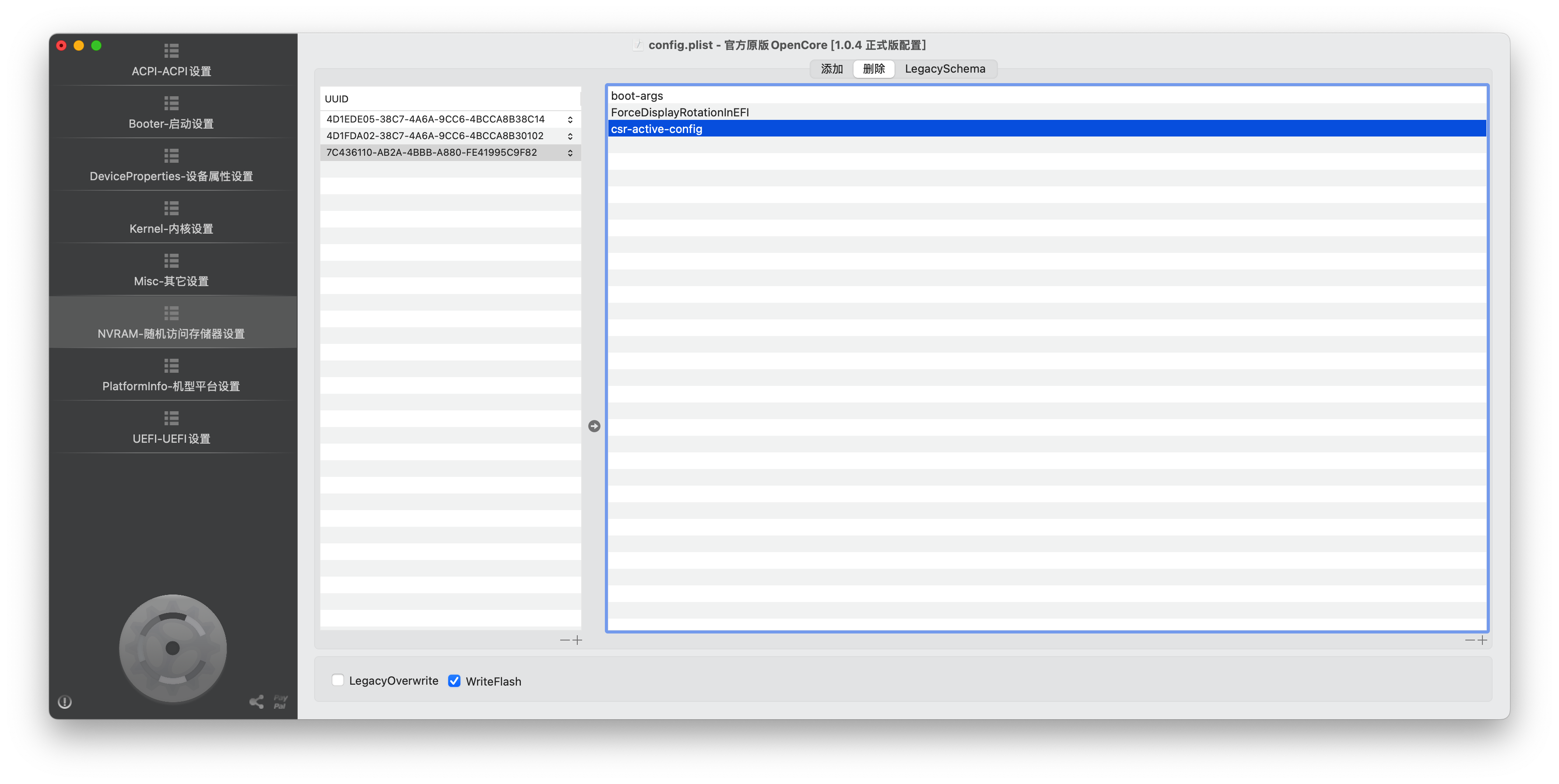Enable the LegacyOverwrite checkbox

coord(338,680)
